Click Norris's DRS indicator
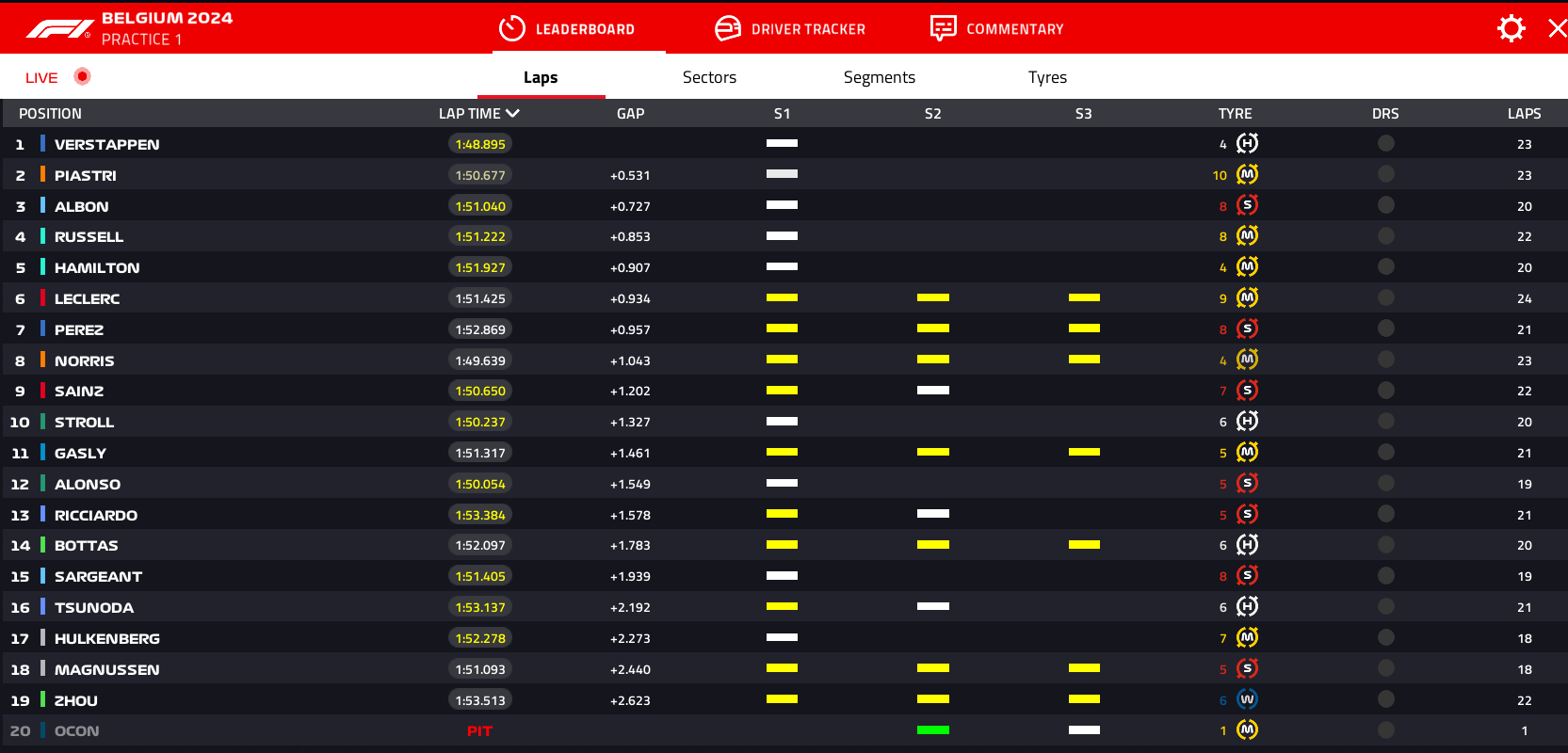 [x=1385, y=360]
